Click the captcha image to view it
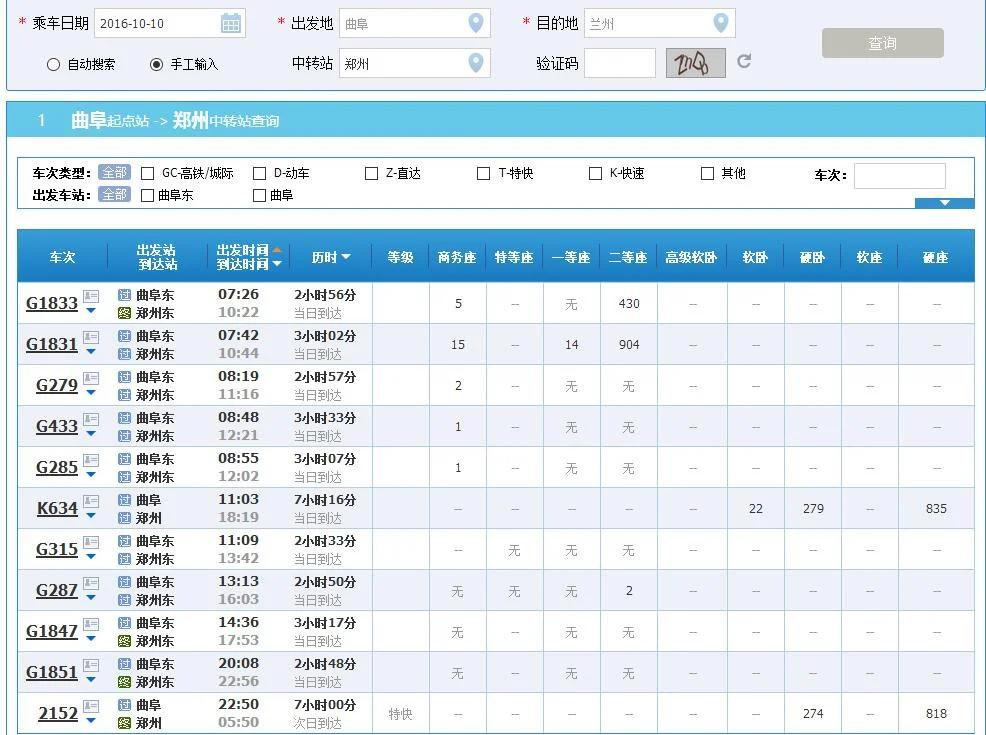The width and height of the screenshot is (986, 735). [695, 61]
